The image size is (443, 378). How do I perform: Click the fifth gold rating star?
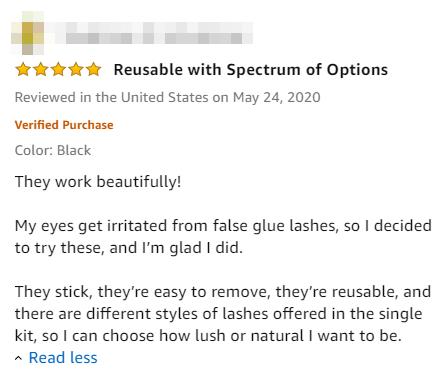[94, 70]
